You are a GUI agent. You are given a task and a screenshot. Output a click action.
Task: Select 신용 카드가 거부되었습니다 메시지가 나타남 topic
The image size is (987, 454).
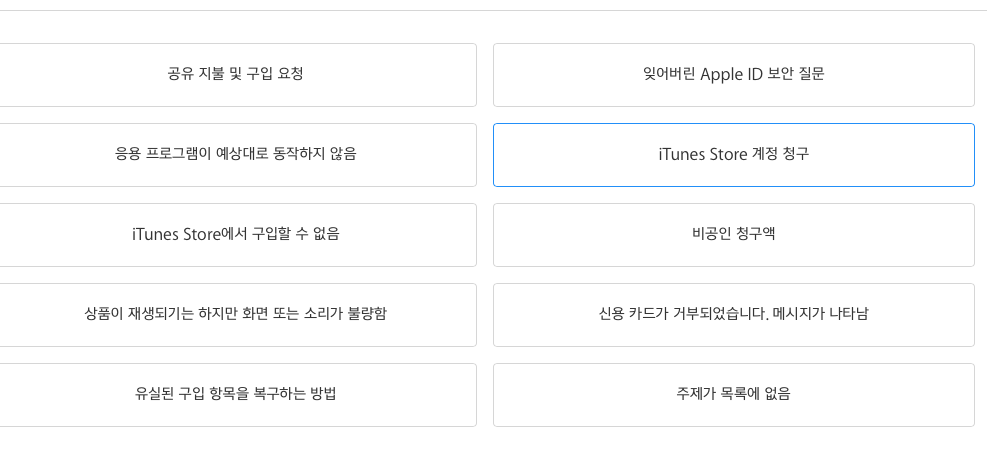(733, 314)
